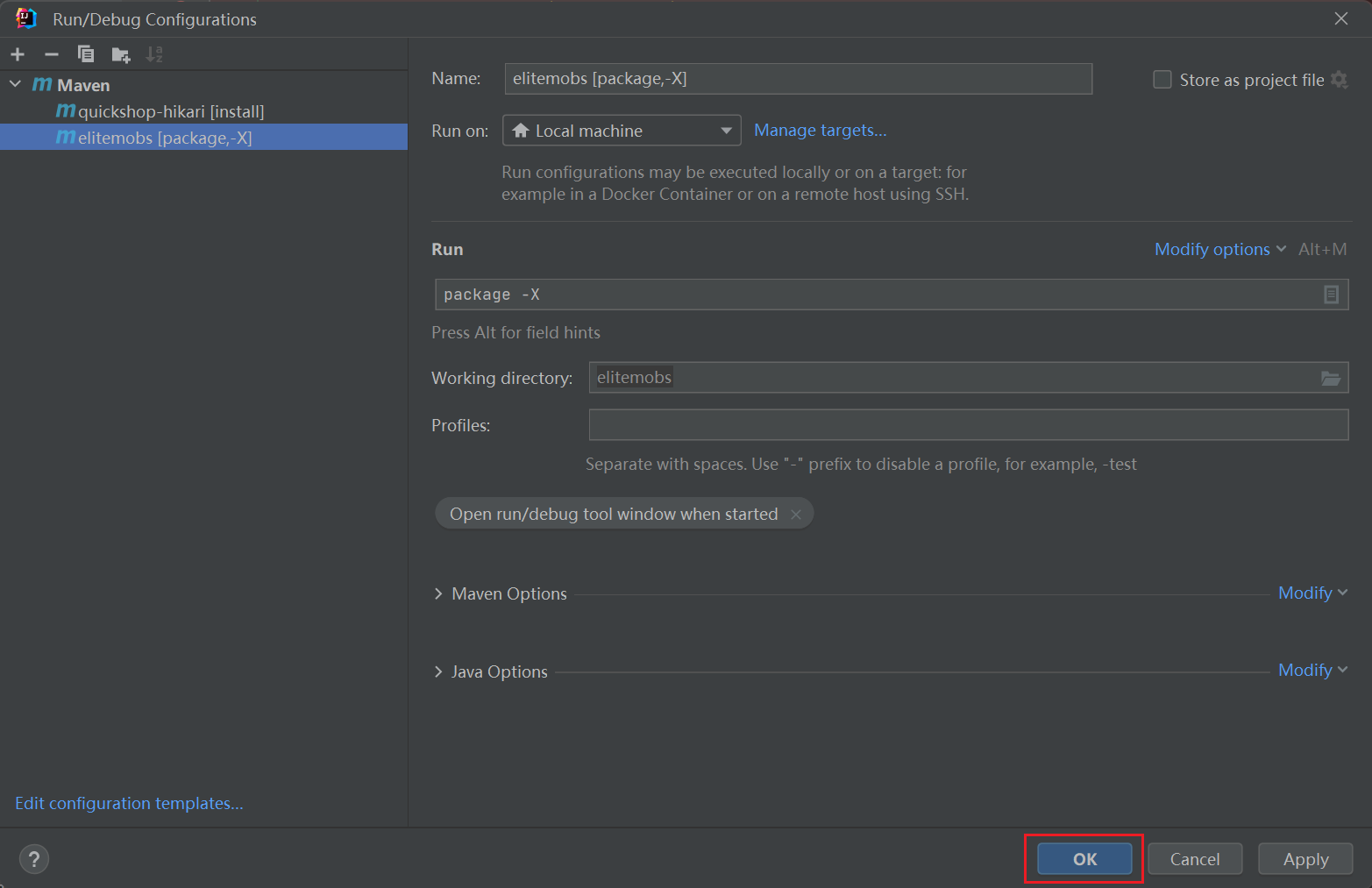Click the 'Press Alt for field hints' text

[x=515, y=333]
